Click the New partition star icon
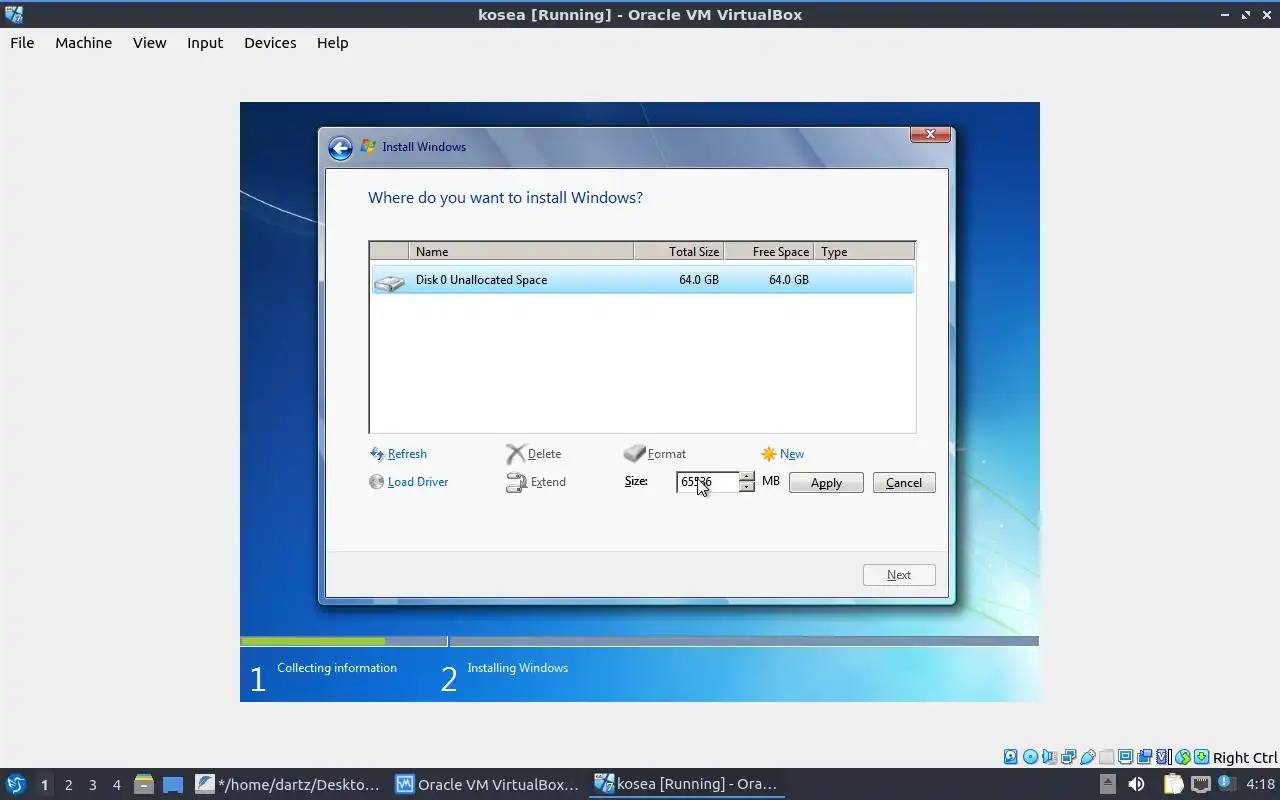The image size is (1280, 800). coord(768,454)
